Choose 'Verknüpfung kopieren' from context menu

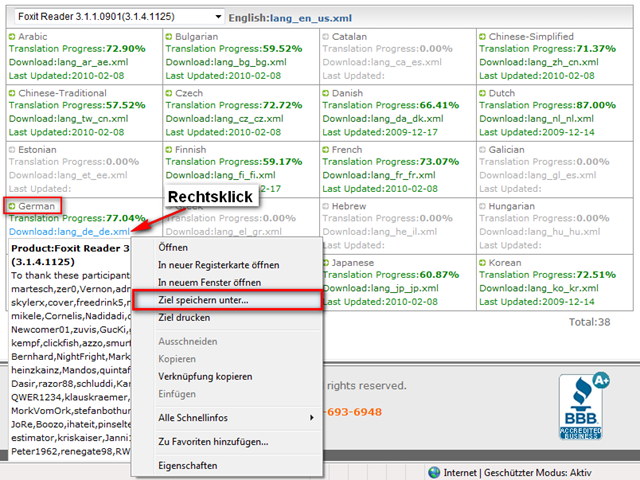pyautogui.click(x=203, y=376)
